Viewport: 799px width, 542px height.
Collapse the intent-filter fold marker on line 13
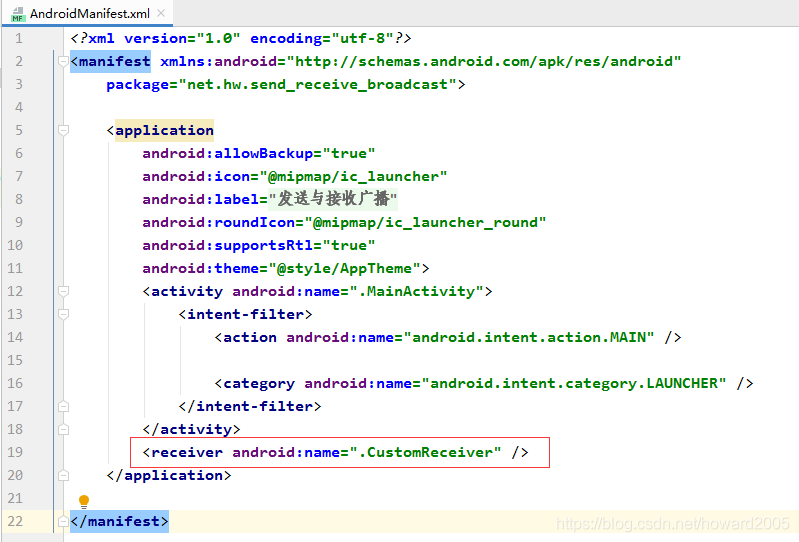click(x=63, y=314)
